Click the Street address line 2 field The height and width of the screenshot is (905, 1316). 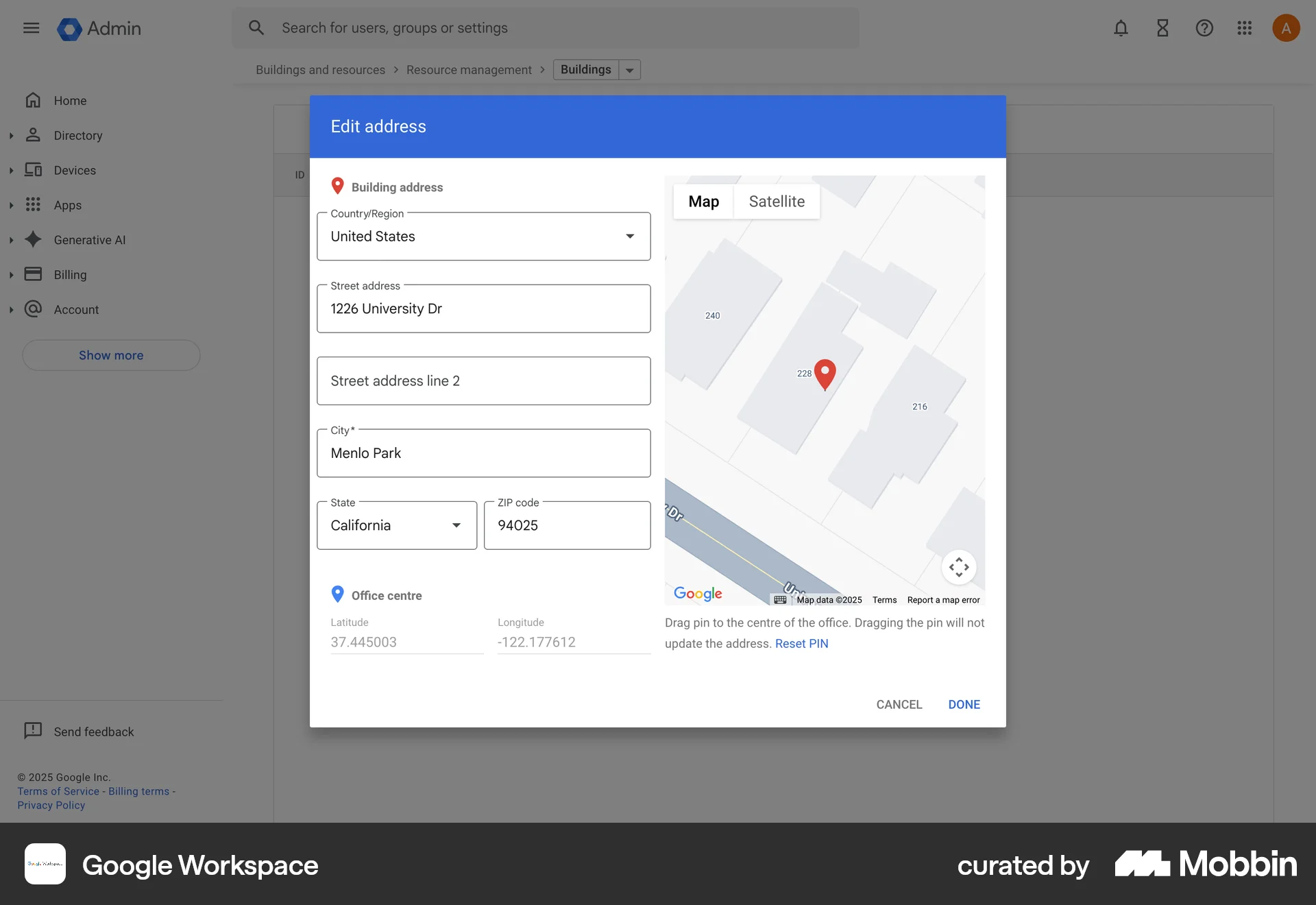(483, 381)
